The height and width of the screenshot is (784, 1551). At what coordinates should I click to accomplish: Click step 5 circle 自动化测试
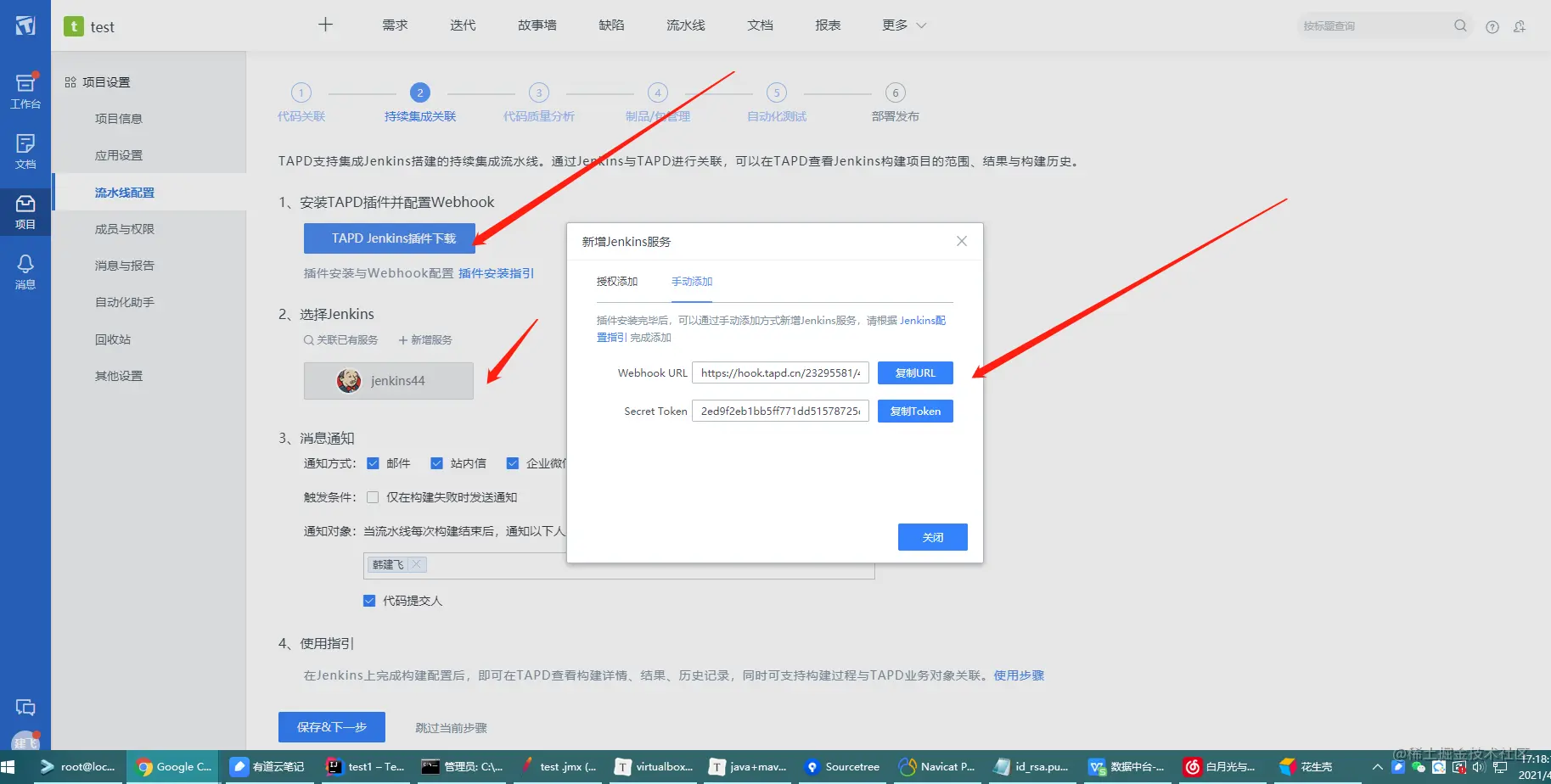click(x=777, y=92)
